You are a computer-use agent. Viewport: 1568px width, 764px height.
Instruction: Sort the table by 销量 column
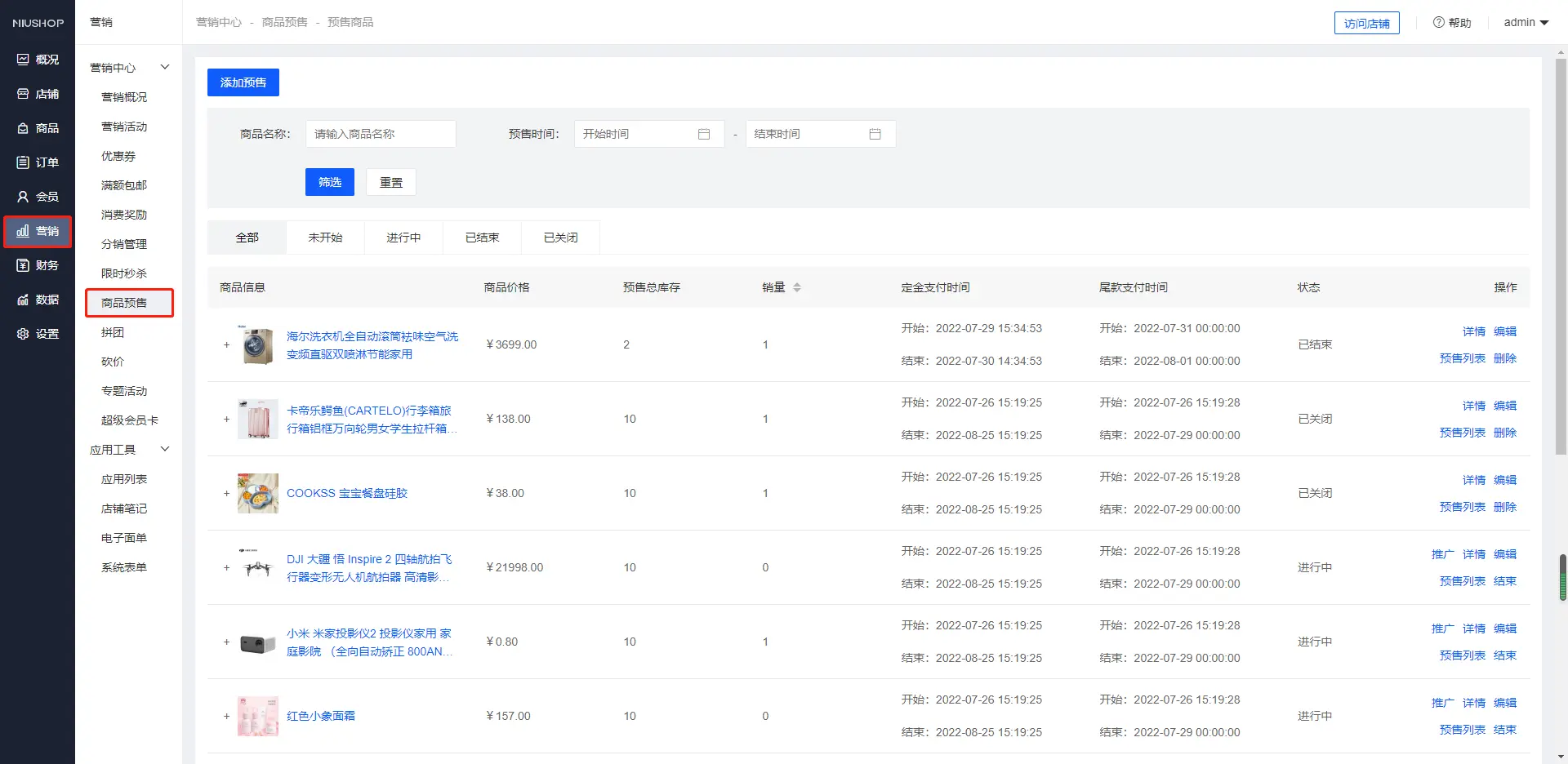[796, 287]
